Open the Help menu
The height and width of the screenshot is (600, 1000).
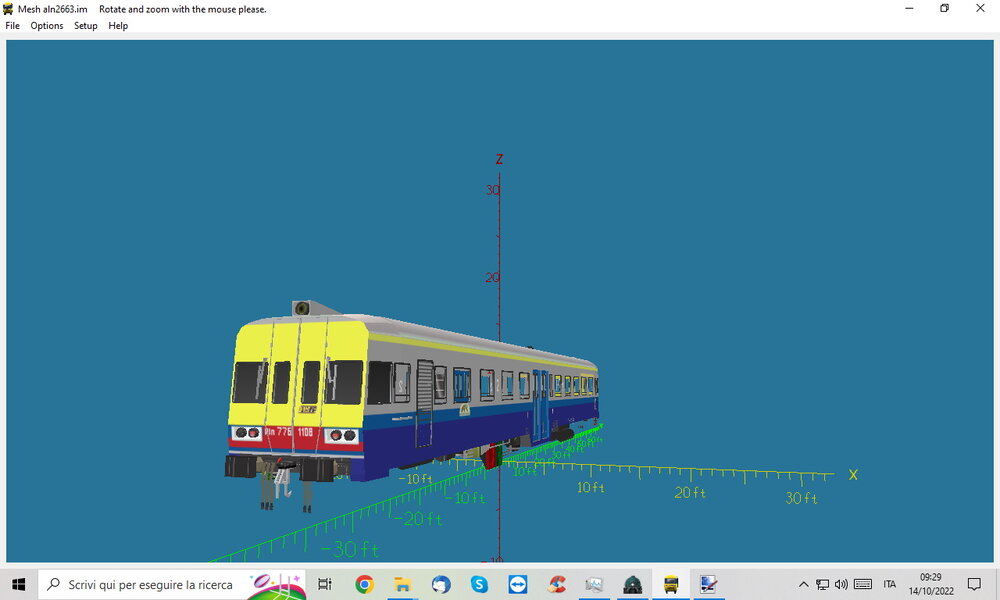118,26
